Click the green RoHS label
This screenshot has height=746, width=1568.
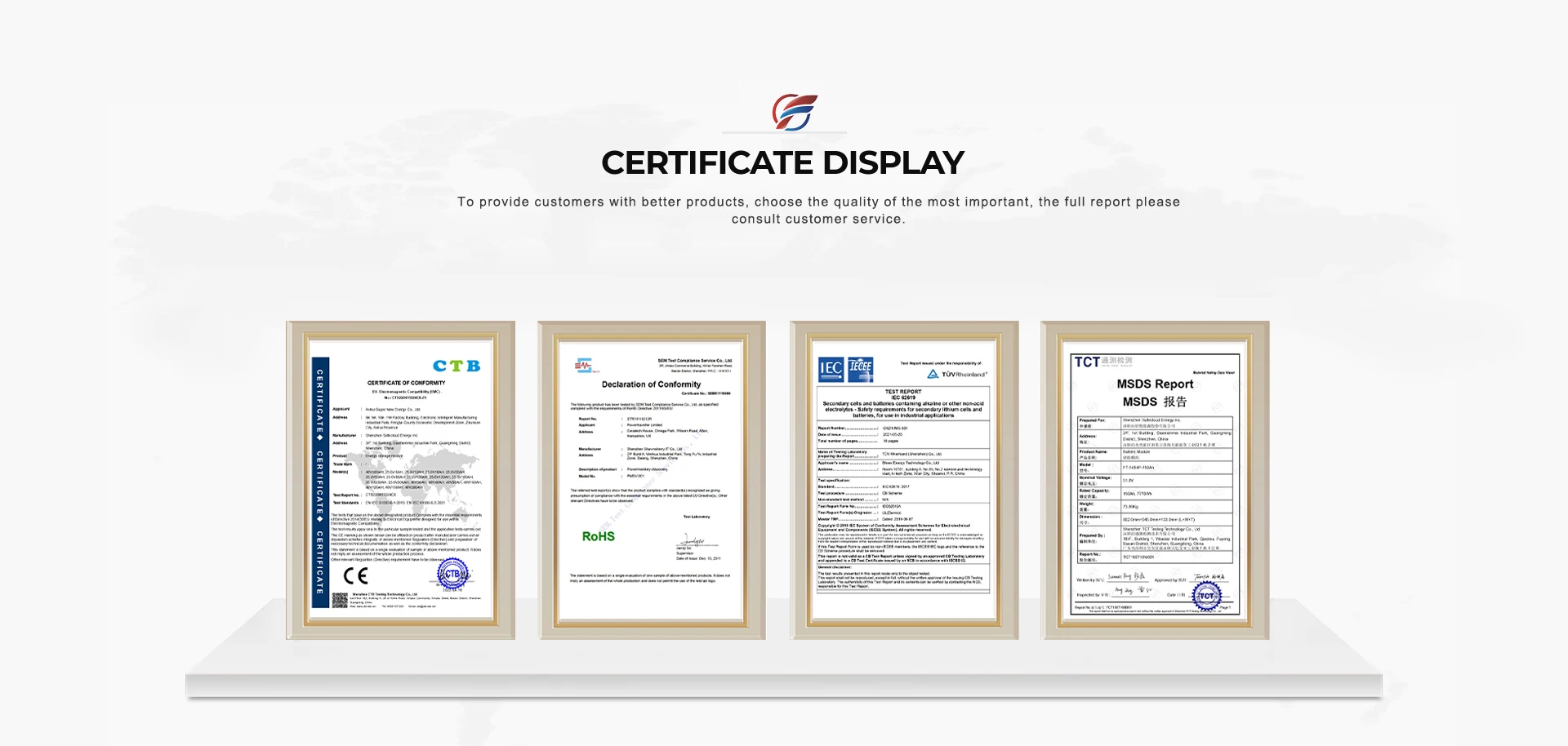[598, 536]
